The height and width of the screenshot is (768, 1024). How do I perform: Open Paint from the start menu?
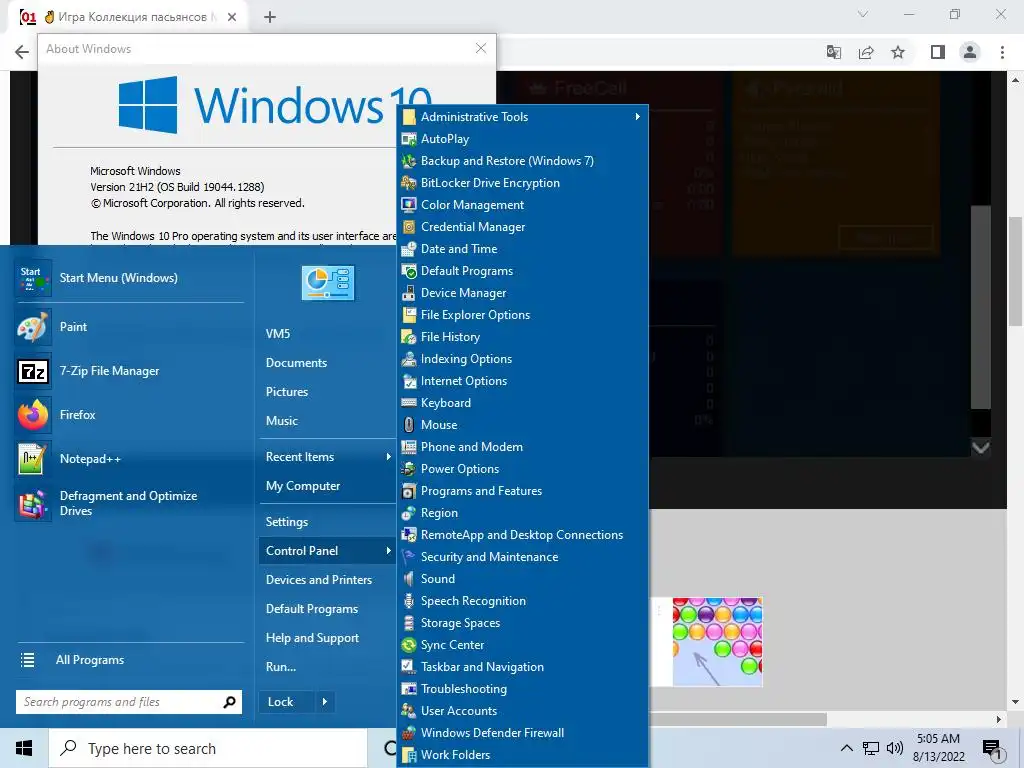pos(129,327)
